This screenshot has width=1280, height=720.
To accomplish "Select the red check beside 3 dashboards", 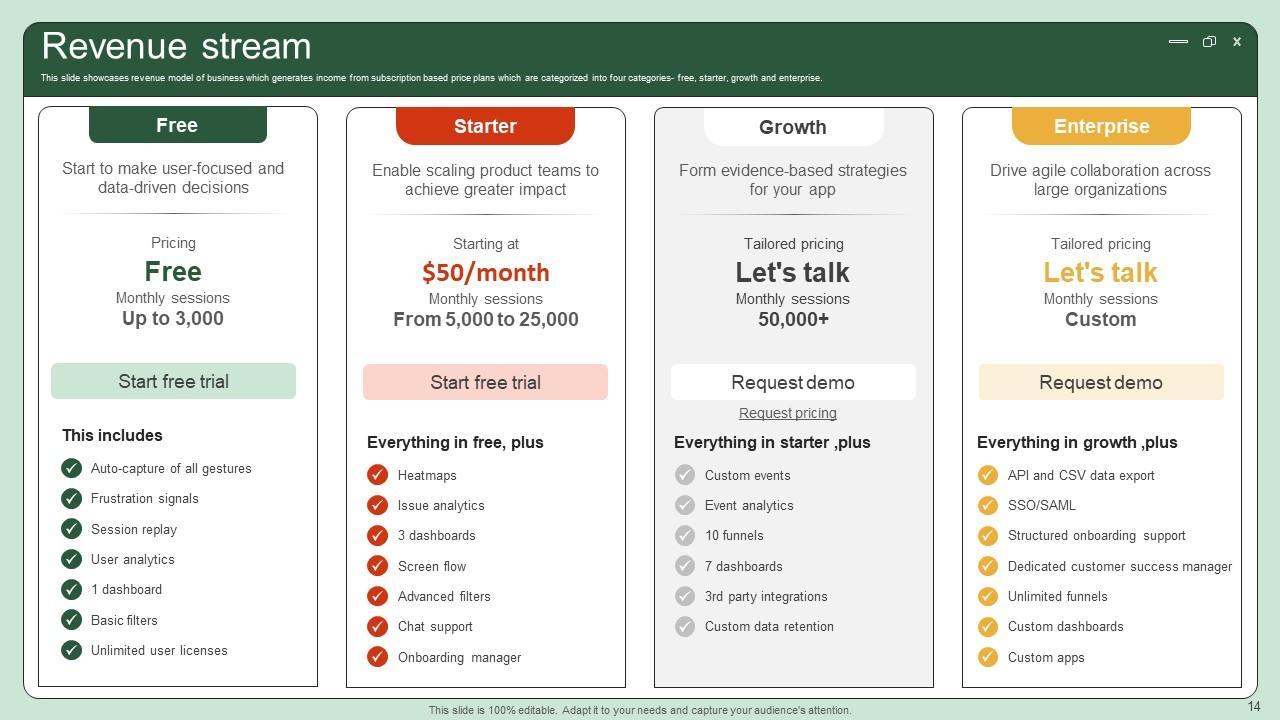I will (x=377, y=535).
